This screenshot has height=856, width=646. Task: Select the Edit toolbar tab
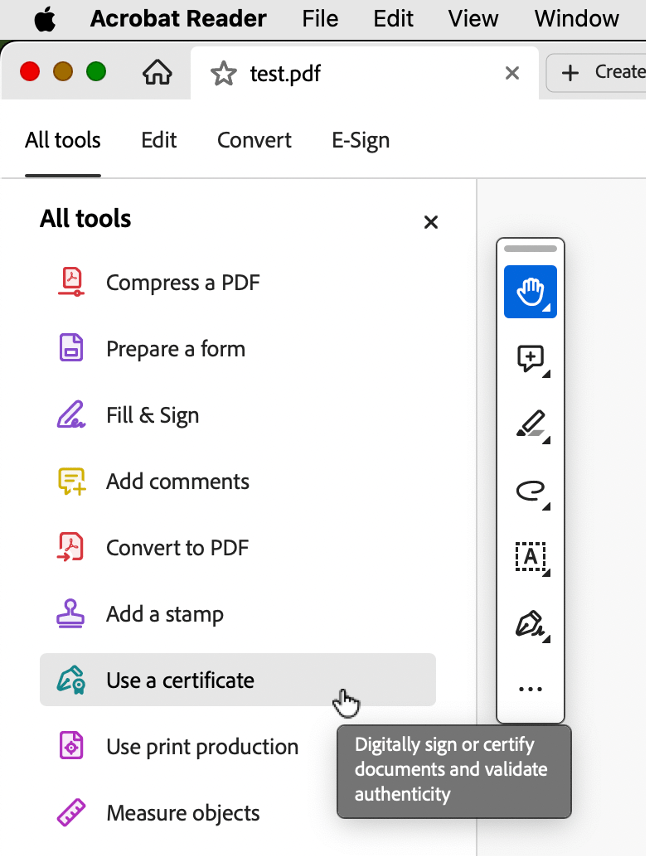[x=159, y=140]
